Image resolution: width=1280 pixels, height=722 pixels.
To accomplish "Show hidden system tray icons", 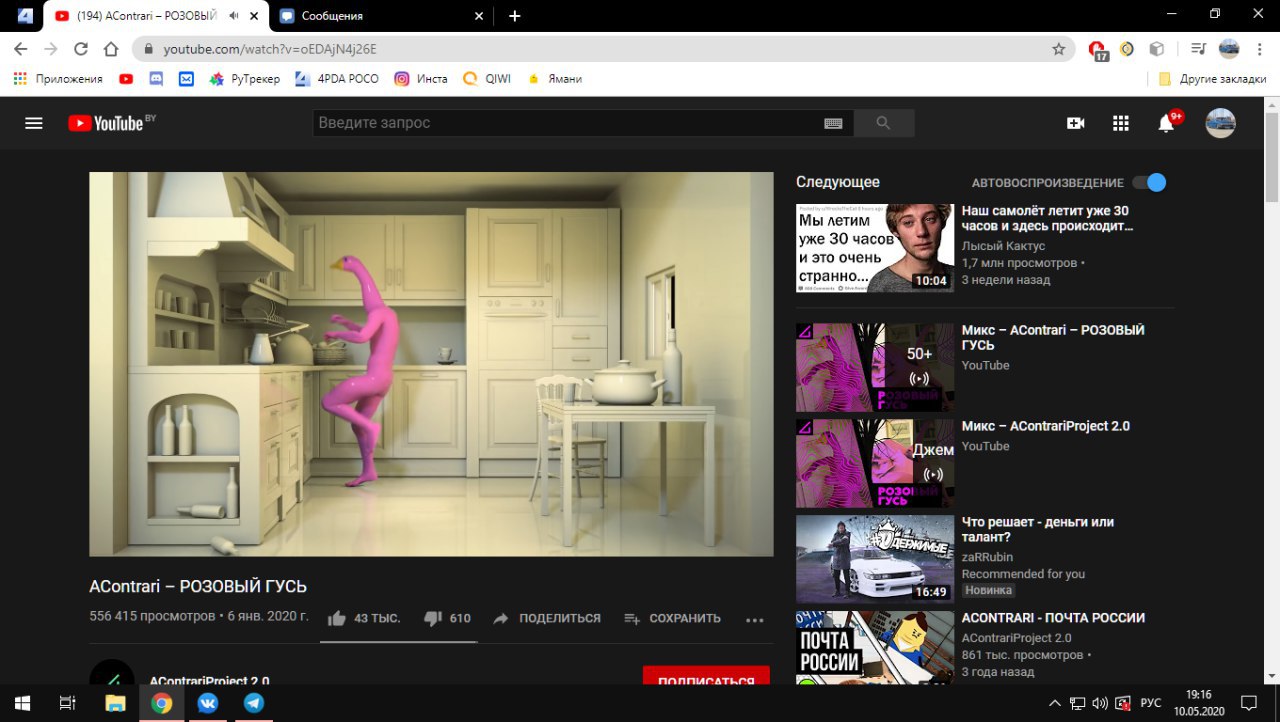I will [1055, 703].
